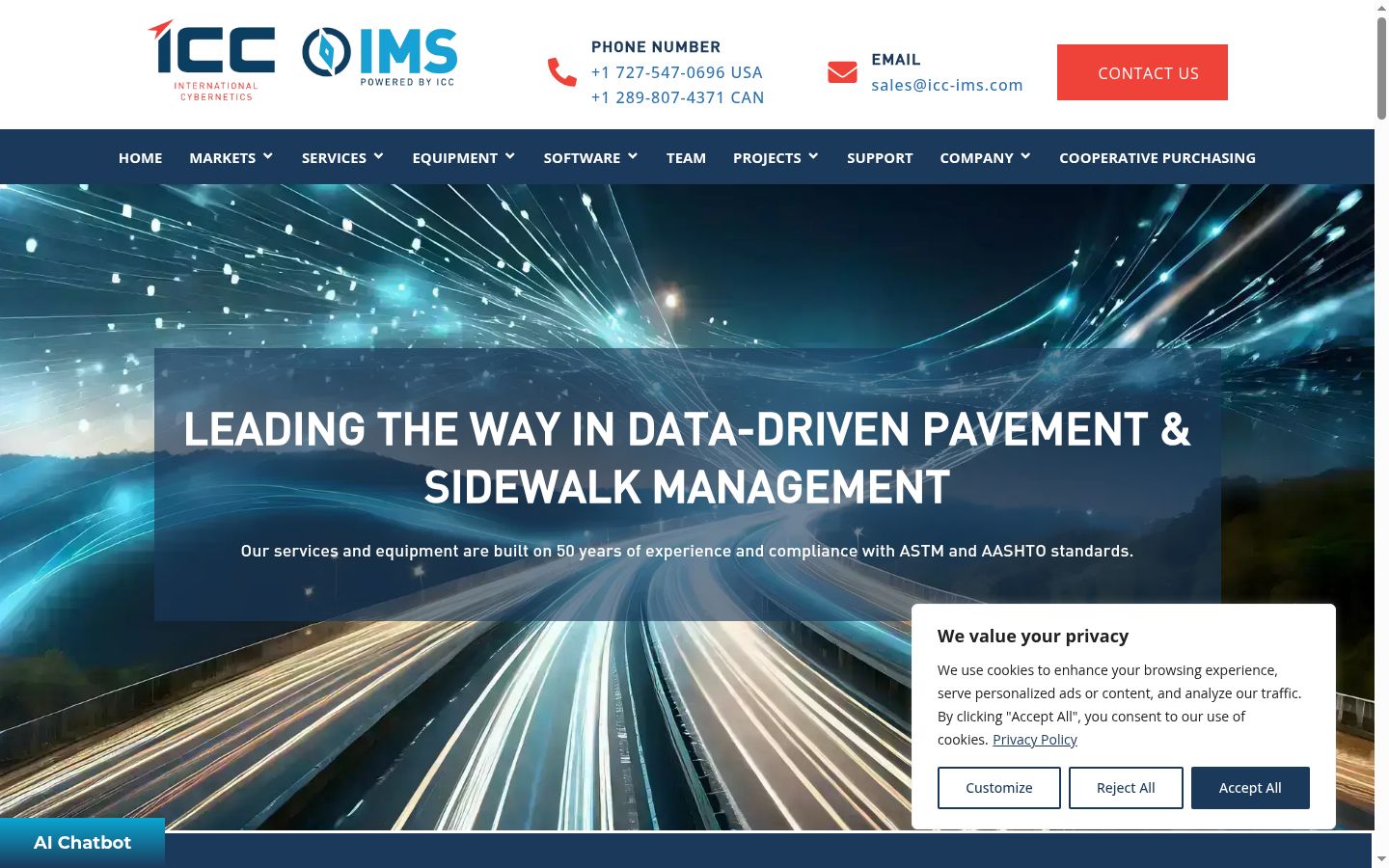Open the AI Chatbot tab
This screenshot has width=1389, height=868.
82,842
